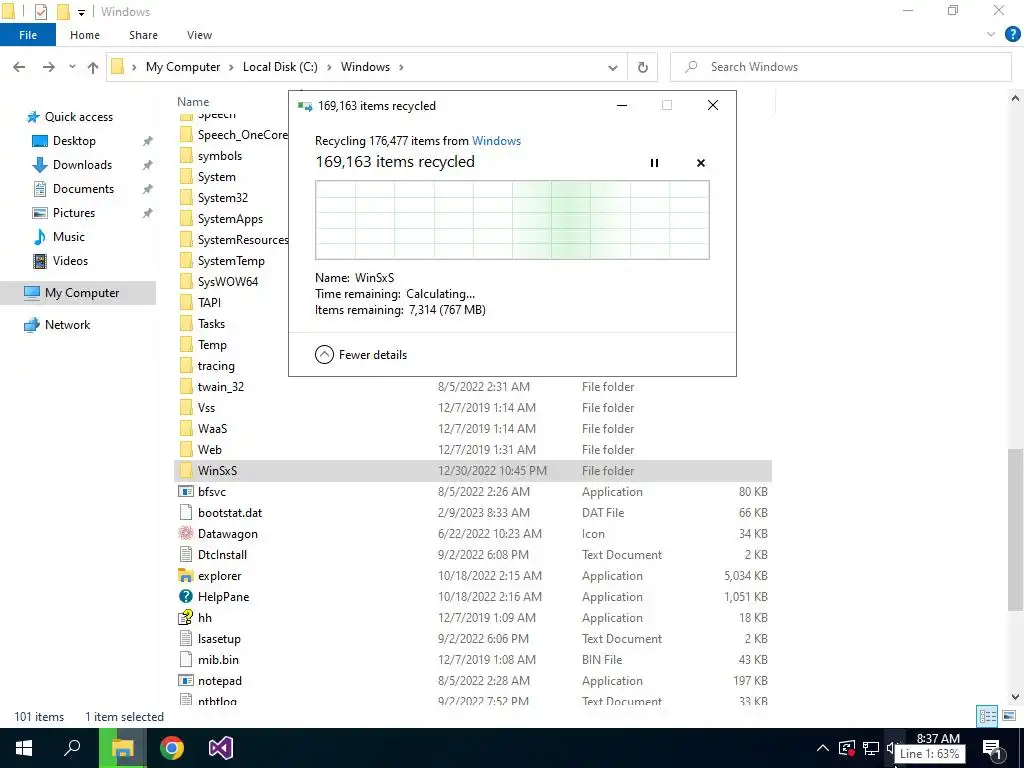Open the Windows link in recycling dialog
This screenshot has width=1024, height=768.
click(496, 140)
